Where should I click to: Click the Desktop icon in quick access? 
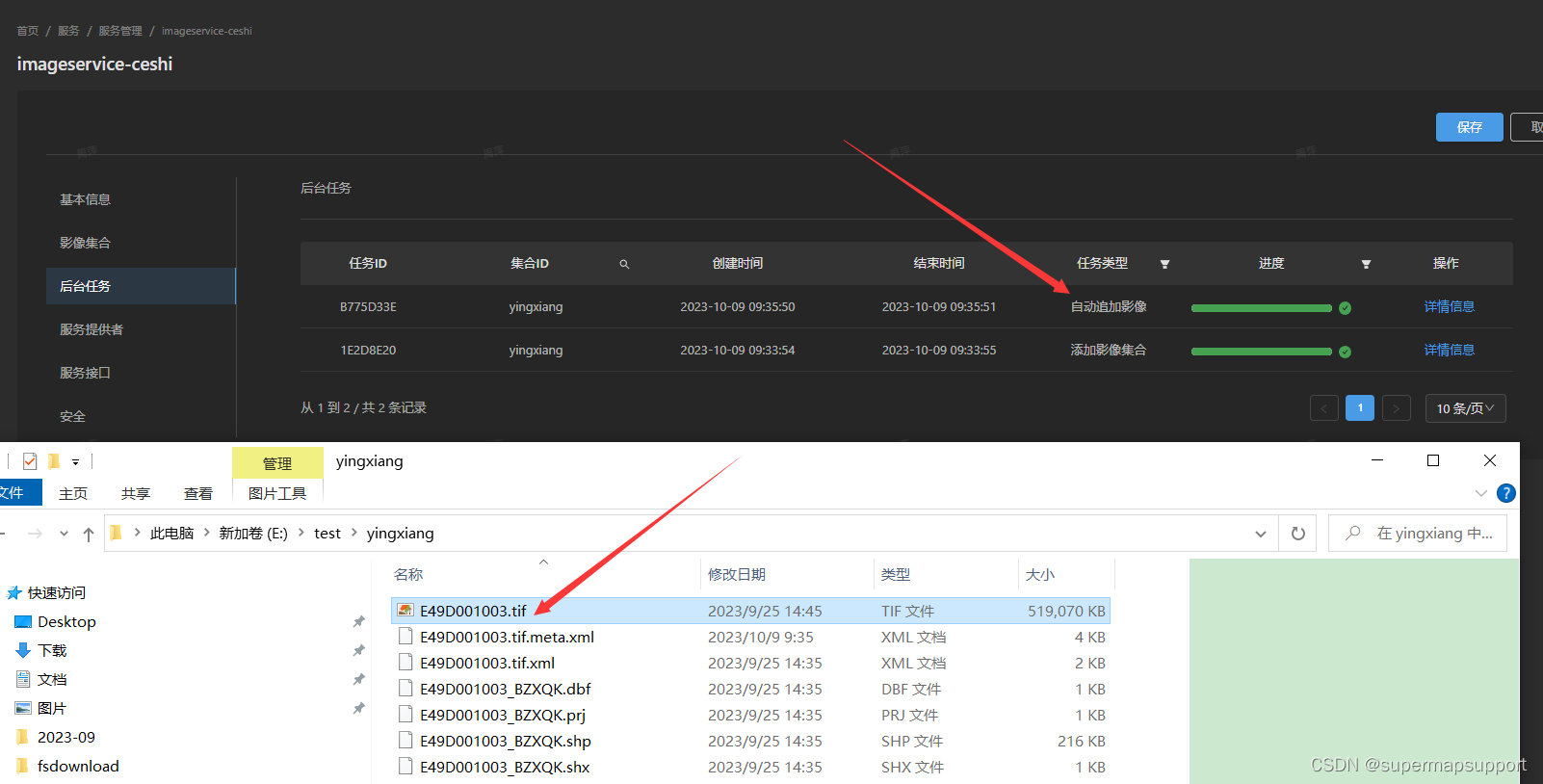point(23,622)
